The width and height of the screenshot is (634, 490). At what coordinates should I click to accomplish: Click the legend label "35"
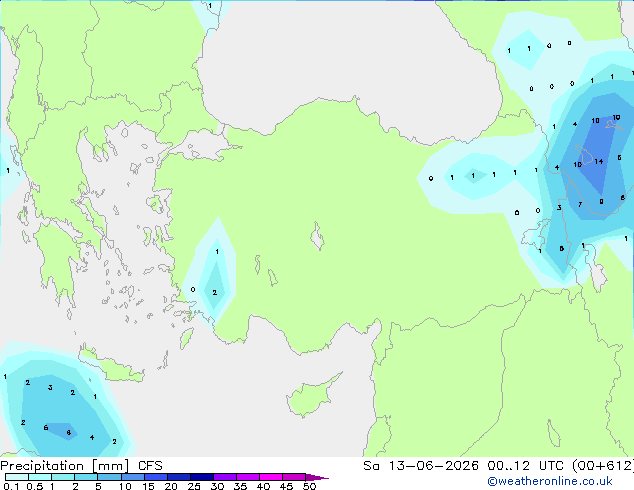241,486
